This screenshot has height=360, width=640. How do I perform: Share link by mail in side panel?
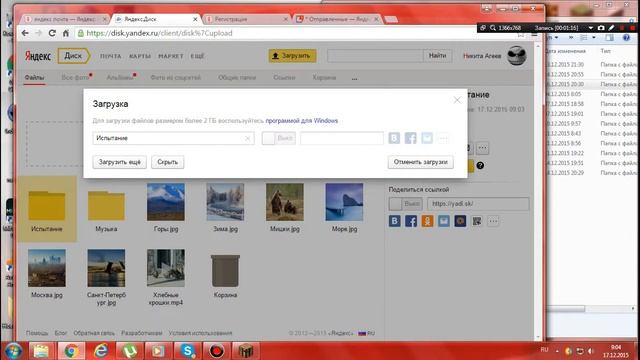tap(444, 221)
